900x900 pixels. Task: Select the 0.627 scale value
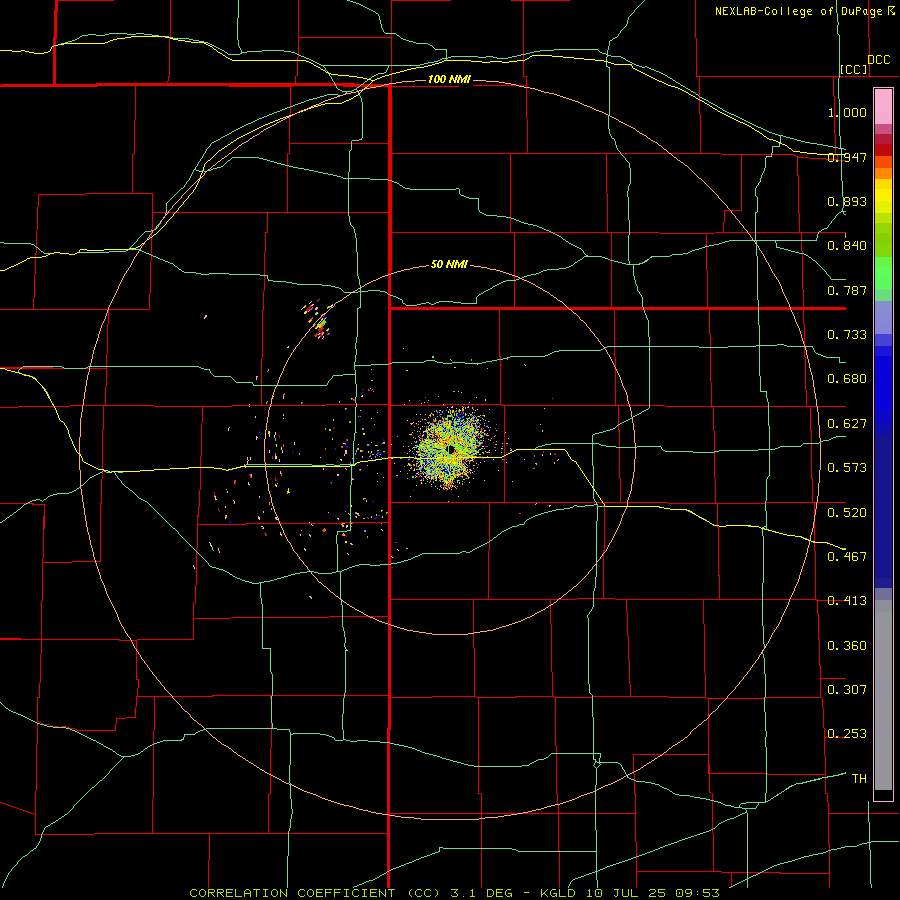coord(847,424)
